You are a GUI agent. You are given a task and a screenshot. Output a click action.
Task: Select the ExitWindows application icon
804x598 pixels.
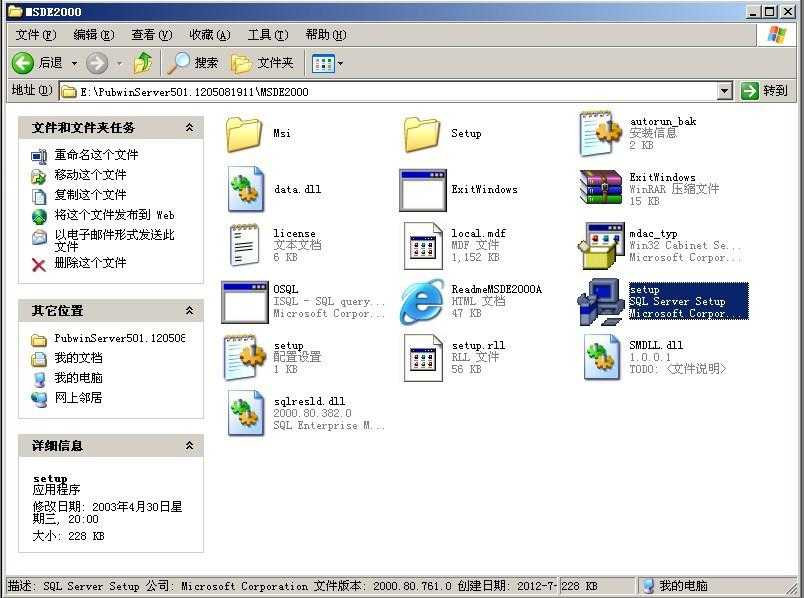click(x=423, y=190)
